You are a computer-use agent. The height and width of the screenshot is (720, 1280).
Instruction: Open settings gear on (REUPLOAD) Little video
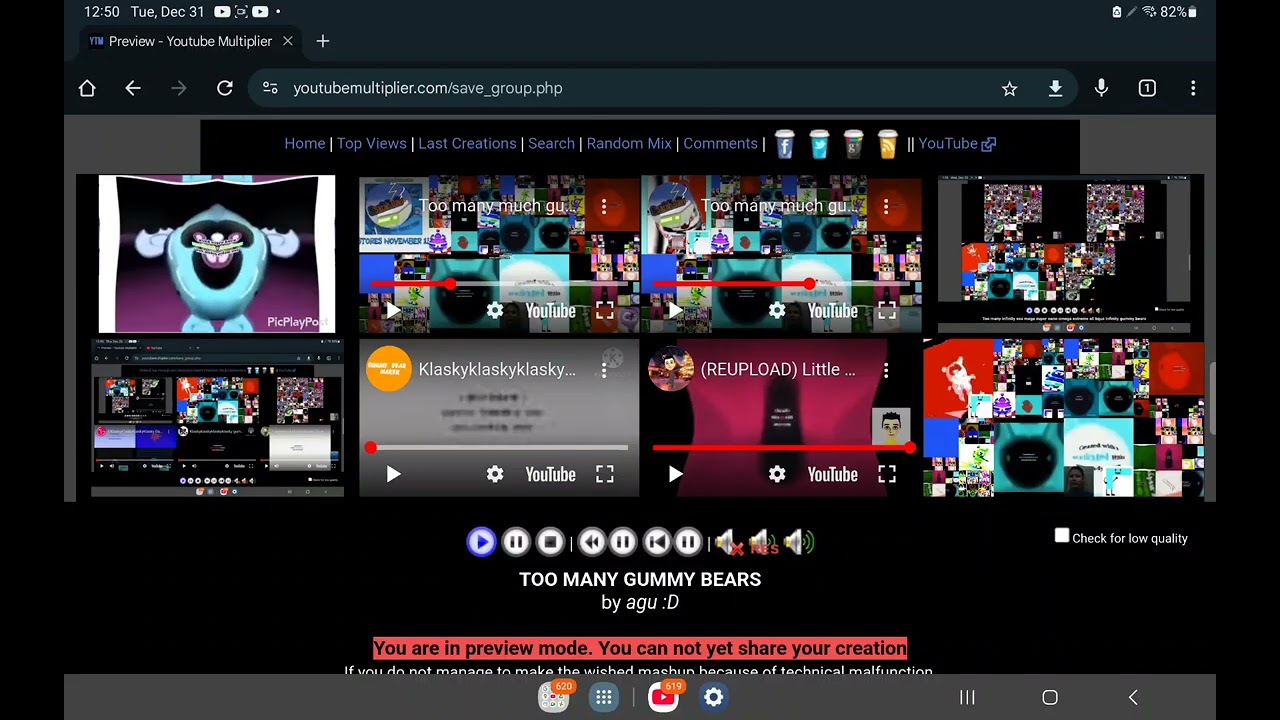click(x=777, y=474)
